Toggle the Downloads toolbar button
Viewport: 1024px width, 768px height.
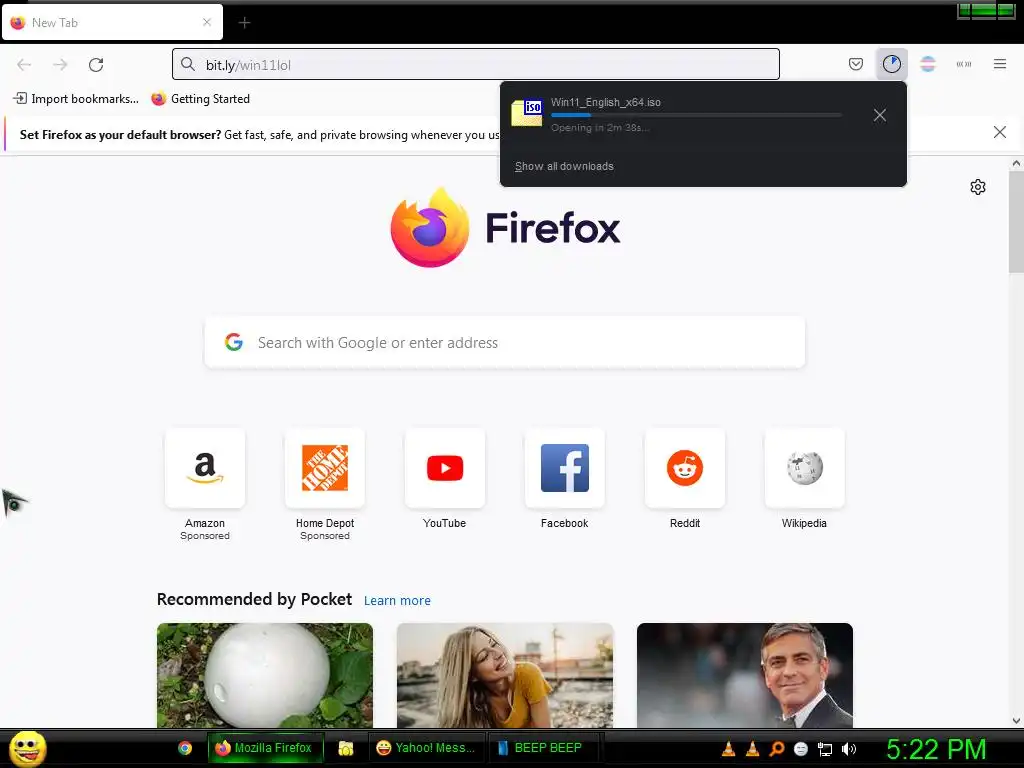[x=891, y=64]
